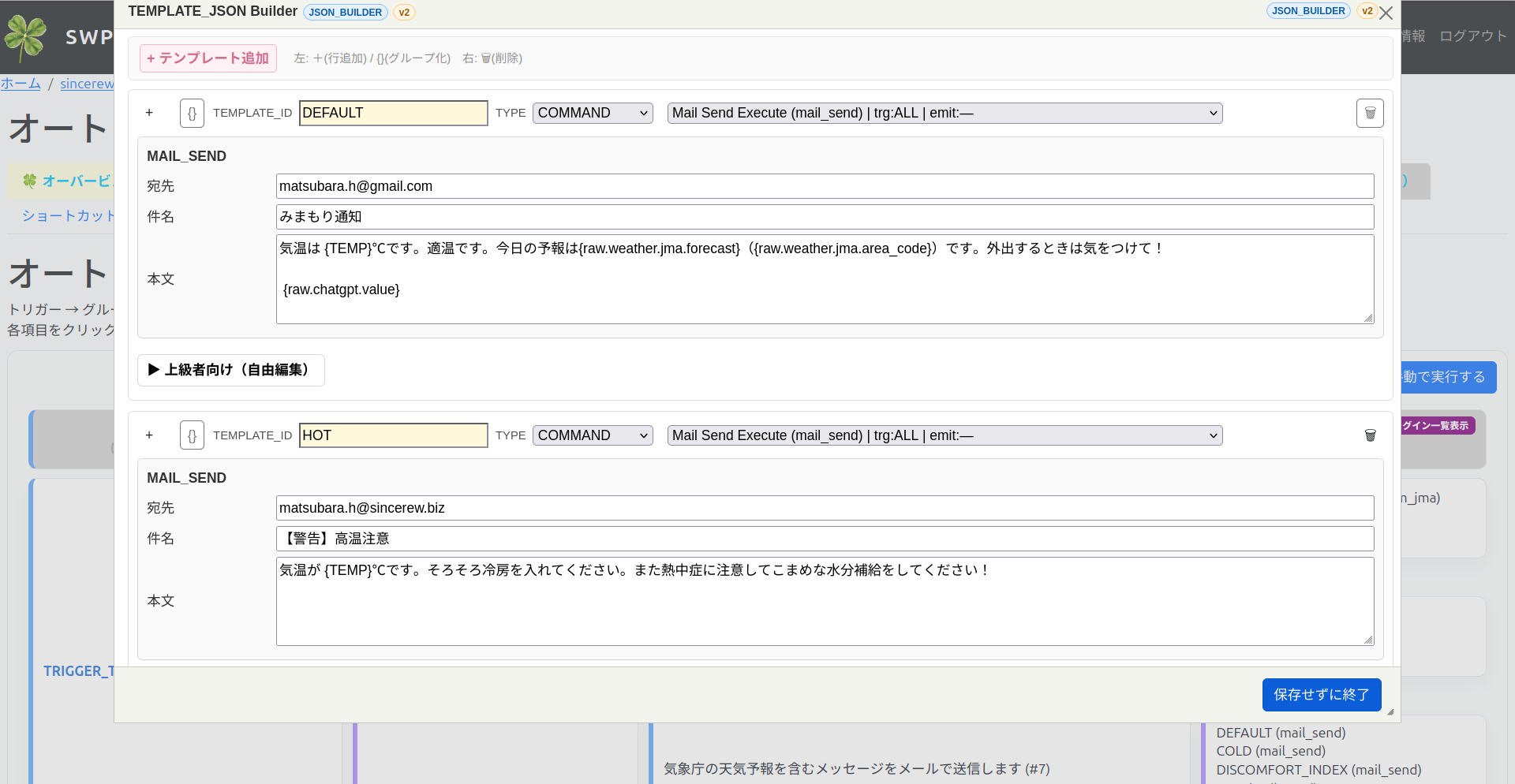Click the purple ログイン一覧表示 button
The height and width of the screenshot is (784, 1515).
[x=1438, y=425]
